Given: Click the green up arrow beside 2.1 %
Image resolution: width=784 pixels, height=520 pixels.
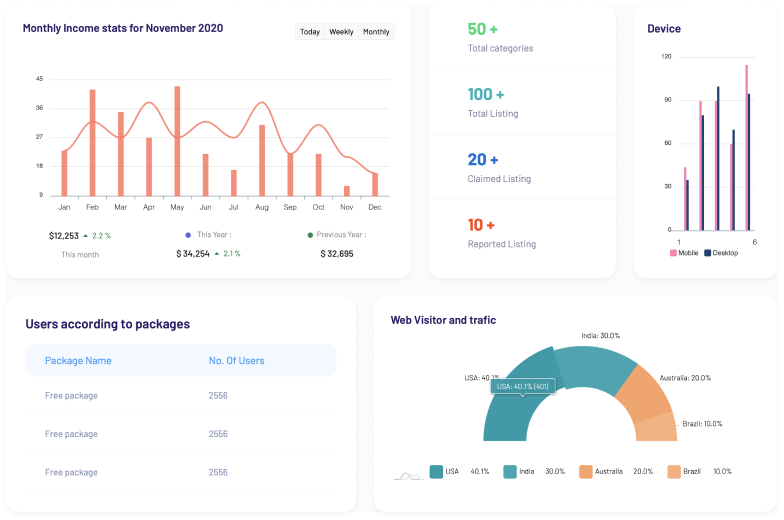Looking at the screenshot, I should point(216,254).
